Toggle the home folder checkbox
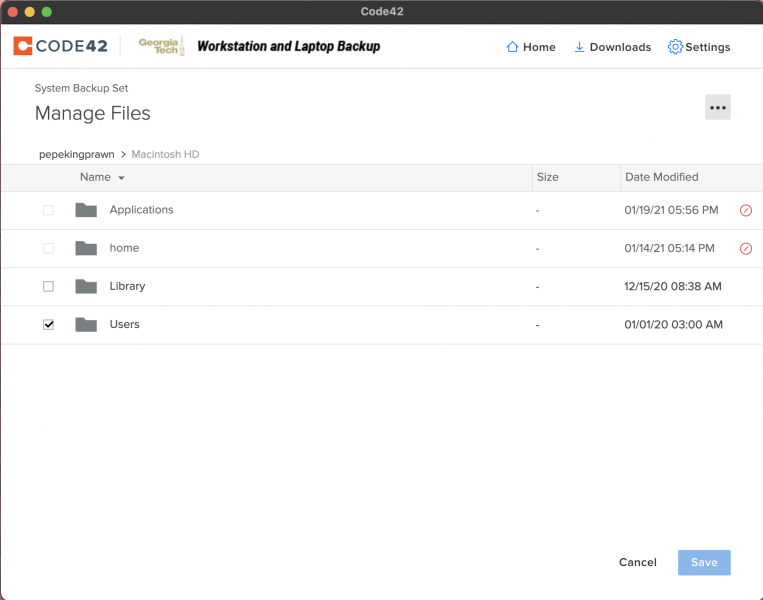Image resolution: width=763 pixels, height=600 pixels. click(48, 248)
